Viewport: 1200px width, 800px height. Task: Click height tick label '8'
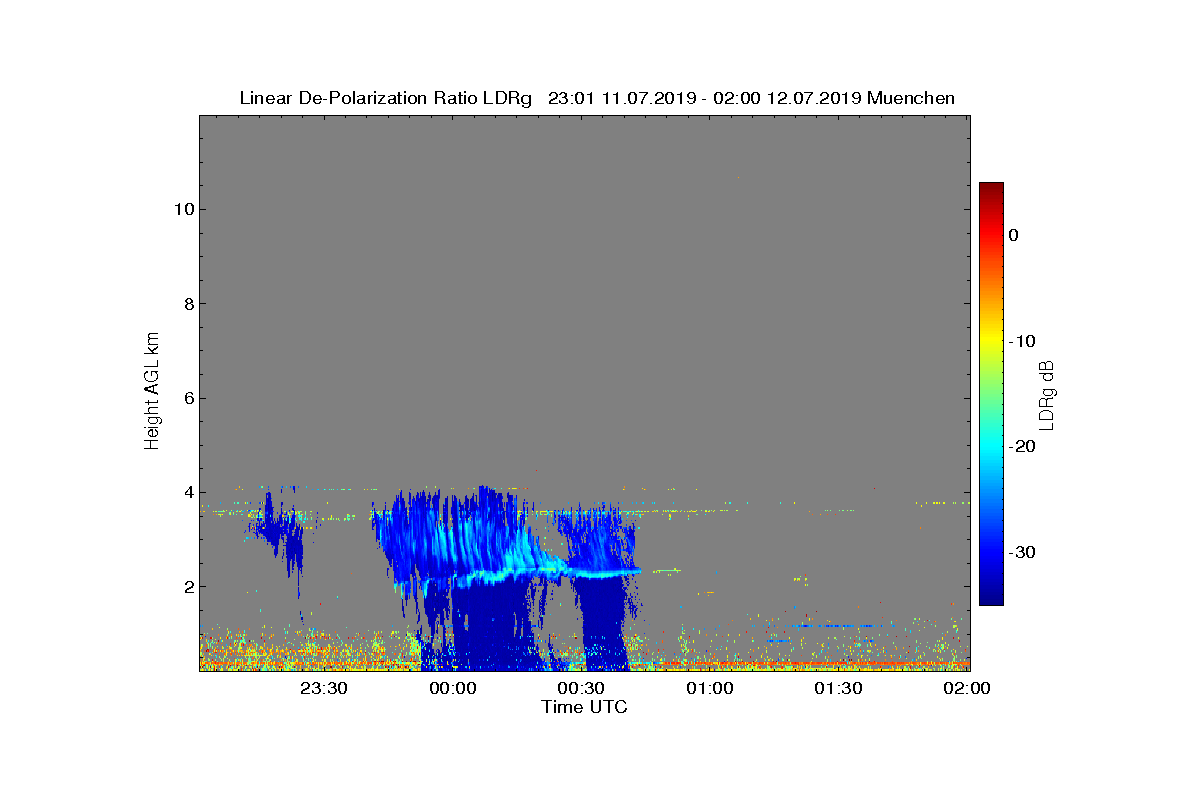click(187, 304)
